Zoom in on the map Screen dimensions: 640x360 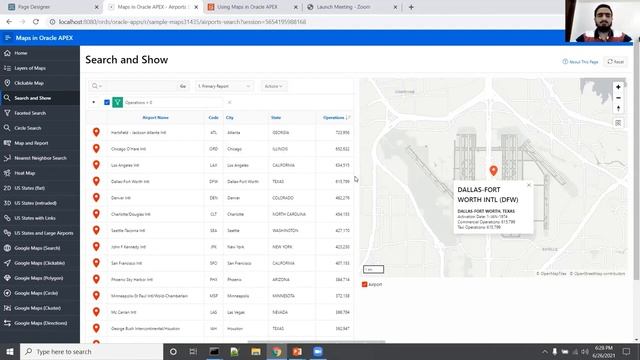[x=618, y=87]
